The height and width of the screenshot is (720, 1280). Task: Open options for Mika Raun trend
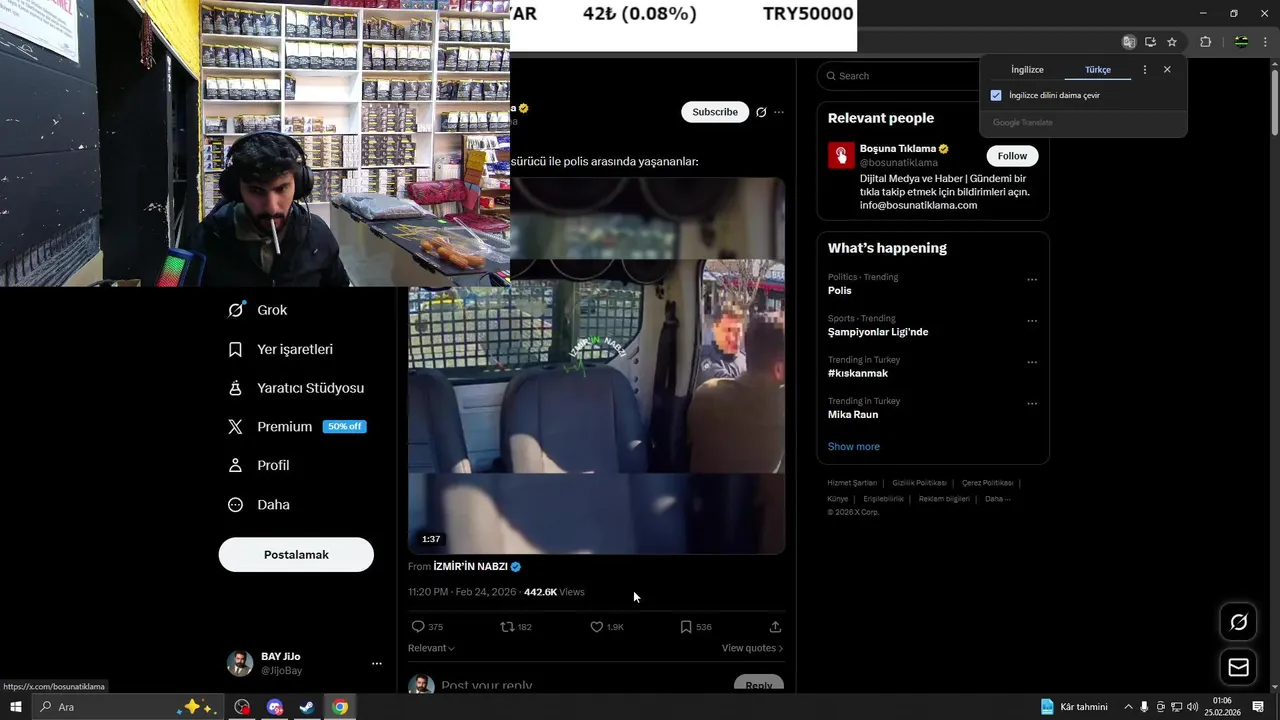tap(1032, 404)
